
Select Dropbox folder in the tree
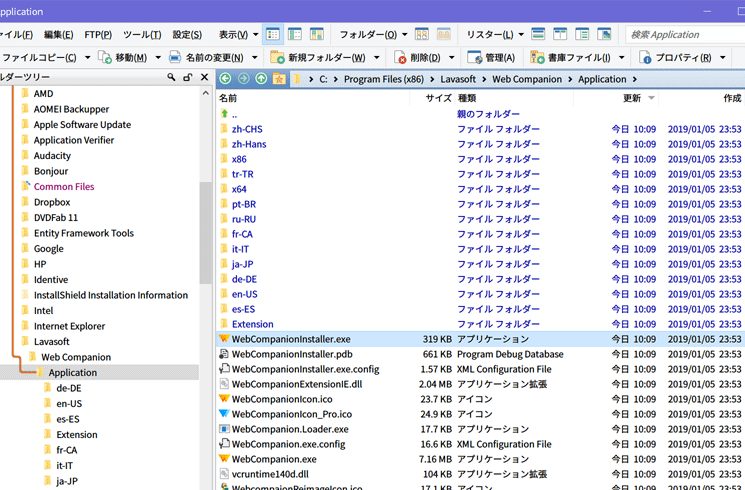[x=52, y=202]
